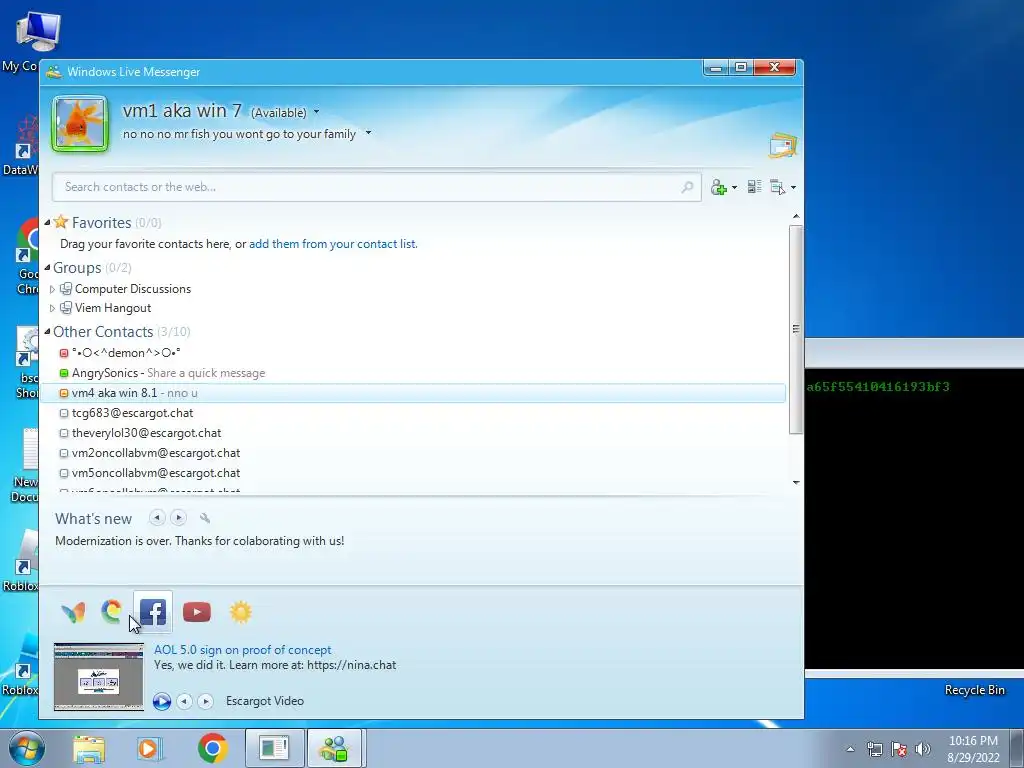The width and height of the screenshot is (1024, 768).
Task: Select the Viem Hangout group name
Action: click(x=113, y=308)
